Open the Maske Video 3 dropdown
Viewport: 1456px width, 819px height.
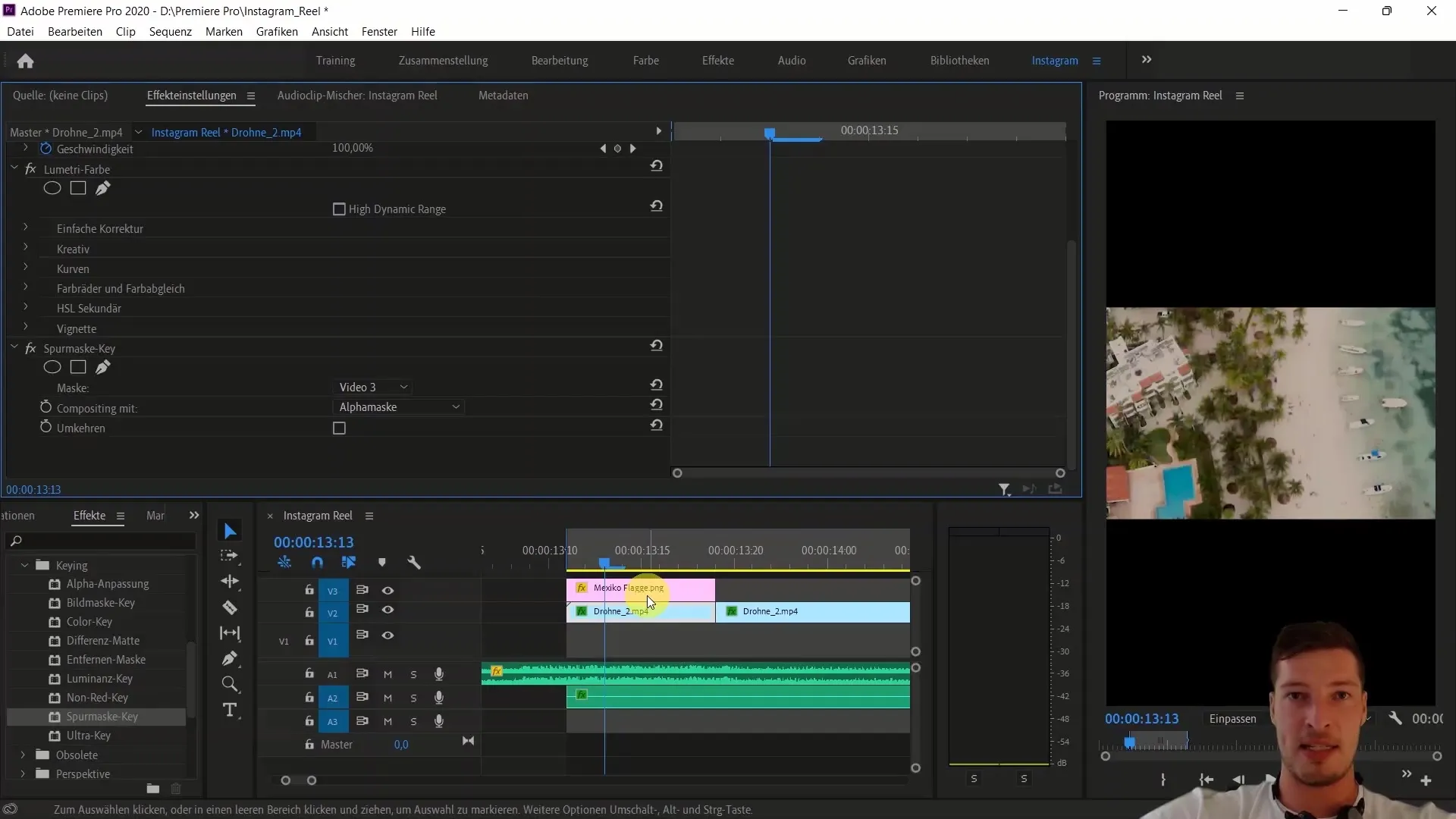pyautogui.click(x=373, y=388)
